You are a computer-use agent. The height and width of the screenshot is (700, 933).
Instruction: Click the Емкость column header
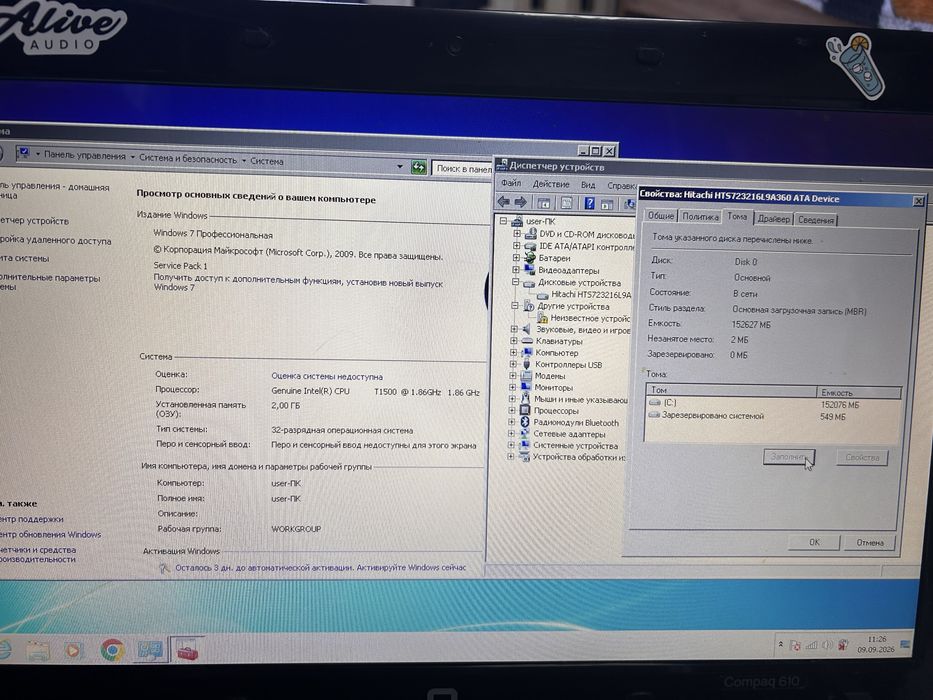pyautogui.click(x=859, y=392)
